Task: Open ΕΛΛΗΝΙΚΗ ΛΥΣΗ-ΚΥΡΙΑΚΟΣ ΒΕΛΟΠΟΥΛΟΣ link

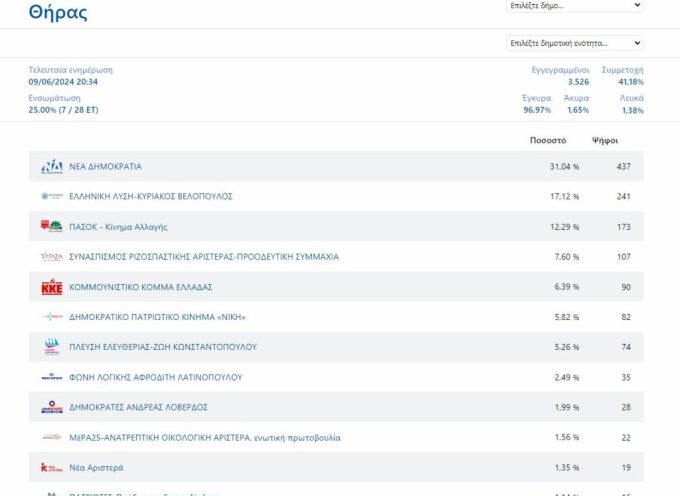Action: [x=151, y=196]
